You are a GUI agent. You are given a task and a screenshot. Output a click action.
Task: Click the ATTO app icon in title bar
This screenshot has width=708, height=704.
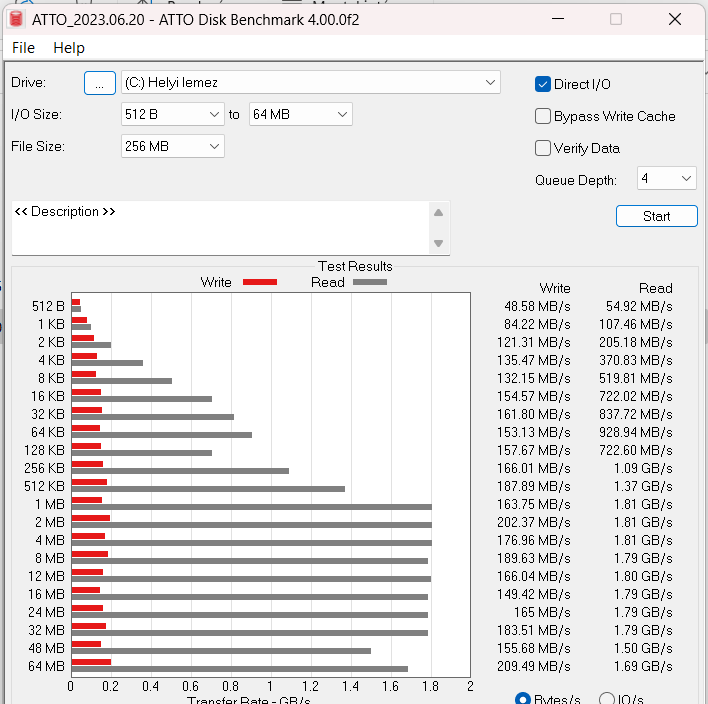coord(16,19)
